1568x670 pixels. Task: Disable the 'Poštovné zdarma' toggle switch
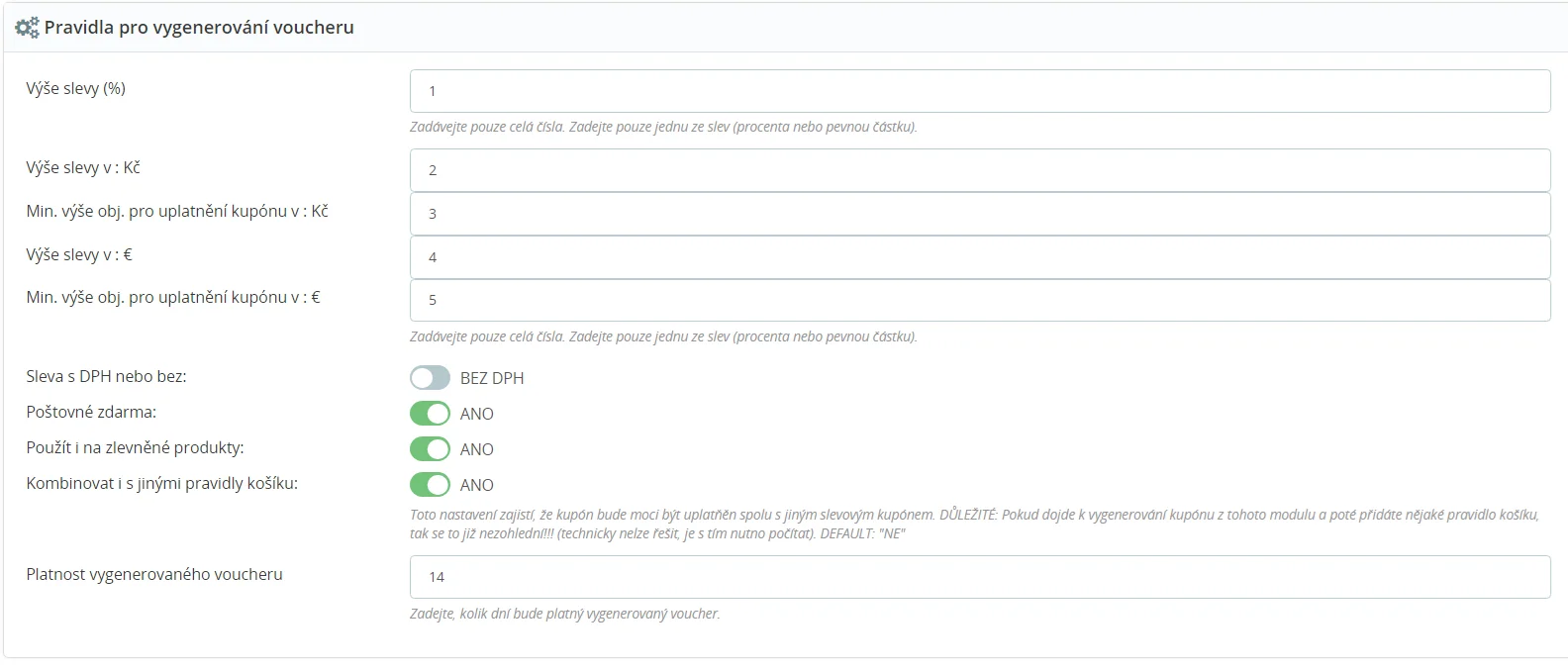(431, 414)
